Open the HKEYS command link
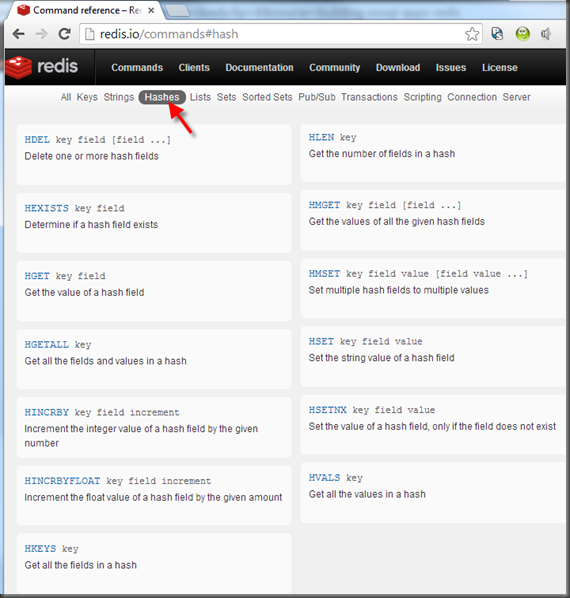The image size is (570, 598). tap(40, 549)
